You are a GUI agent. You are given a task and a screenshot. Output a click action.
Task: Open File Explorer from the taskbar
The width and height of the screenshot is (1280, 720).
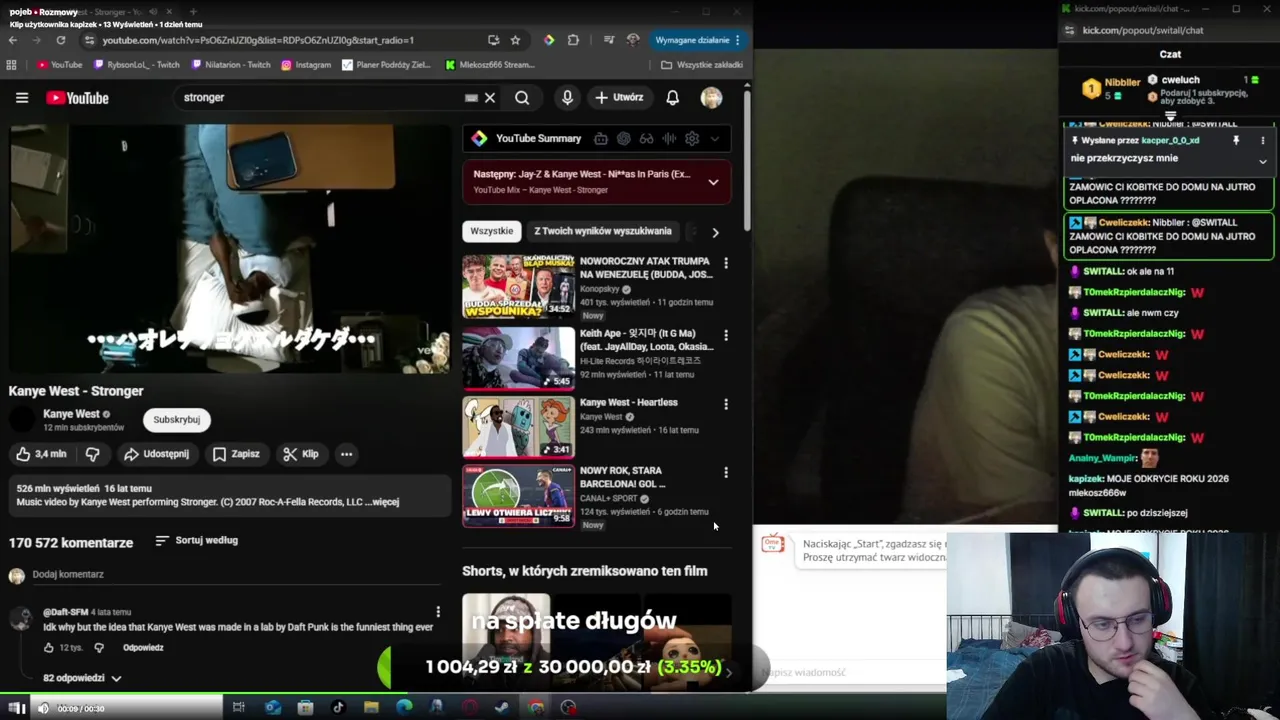371,708
